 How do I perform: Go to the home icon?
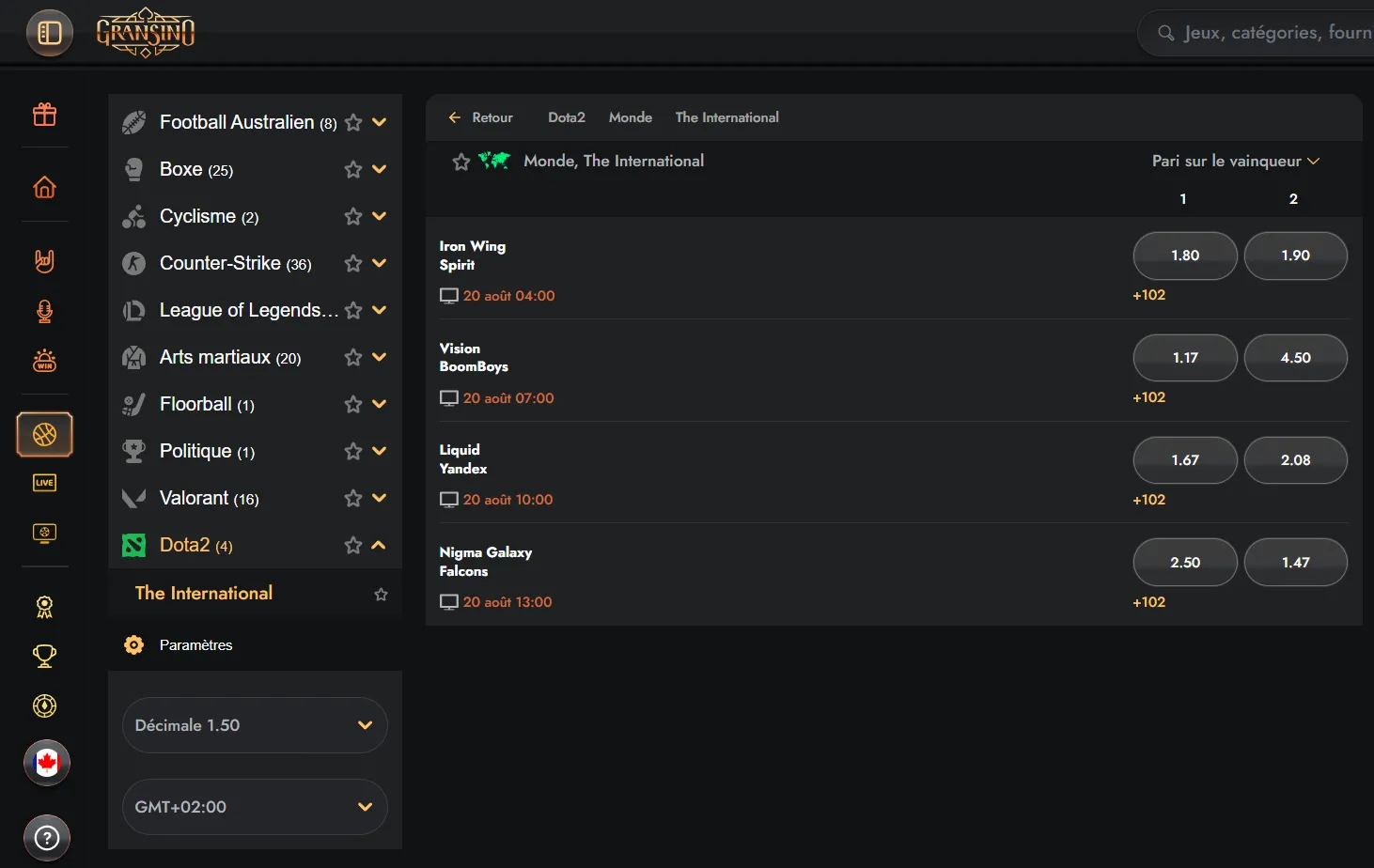click(44, 187)
